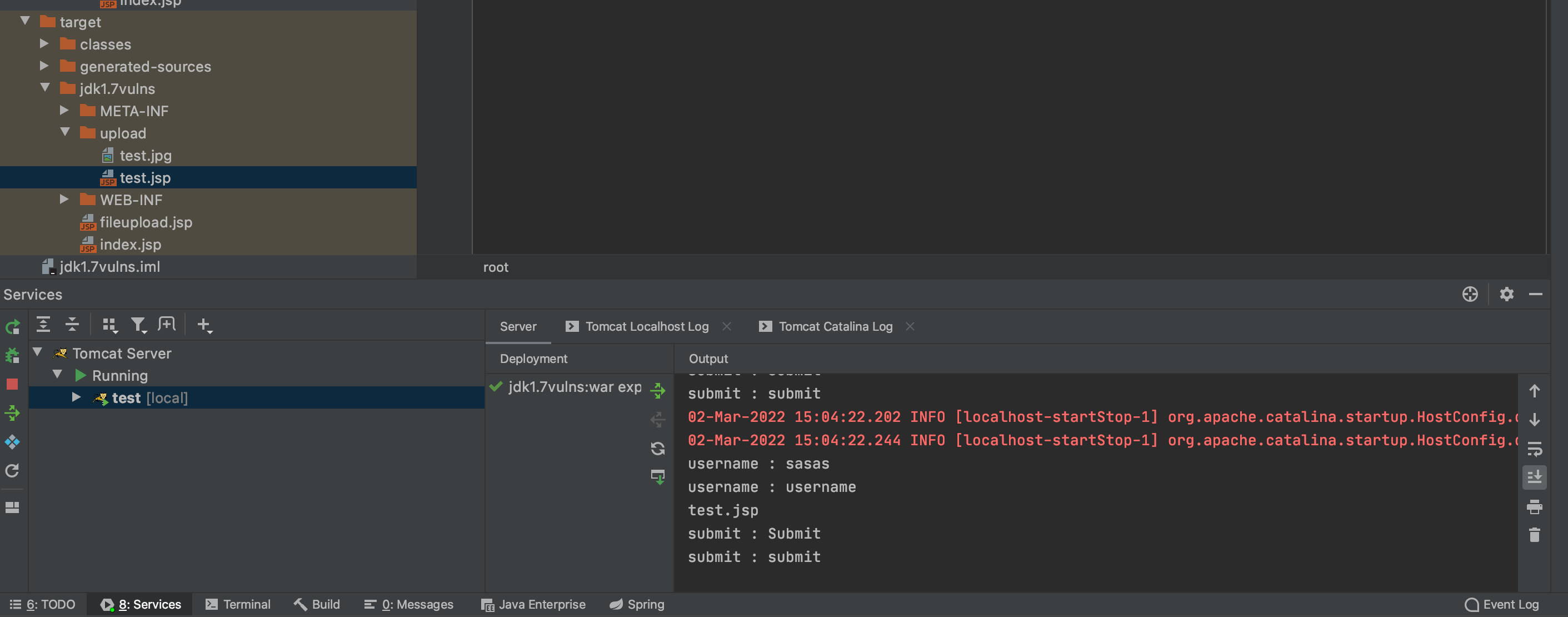
Task: Clear the output with the trash icon
Action: click(x=1535, y=535)
